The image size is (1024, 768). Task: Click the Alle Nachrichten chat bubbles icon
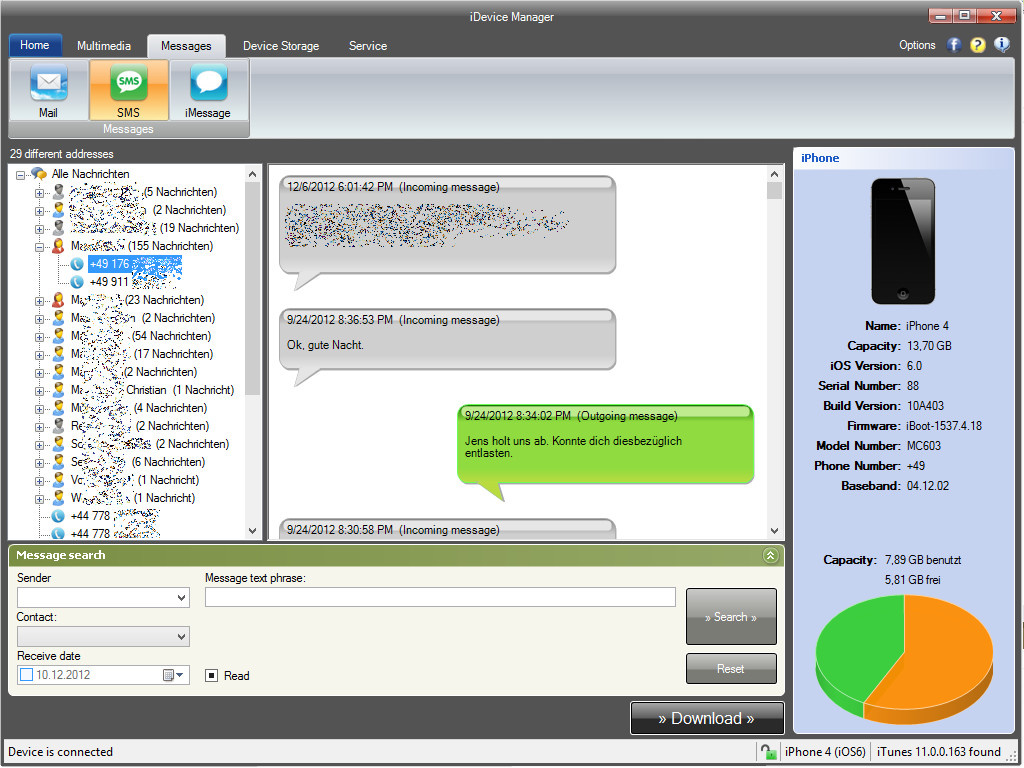coord(39,174)
